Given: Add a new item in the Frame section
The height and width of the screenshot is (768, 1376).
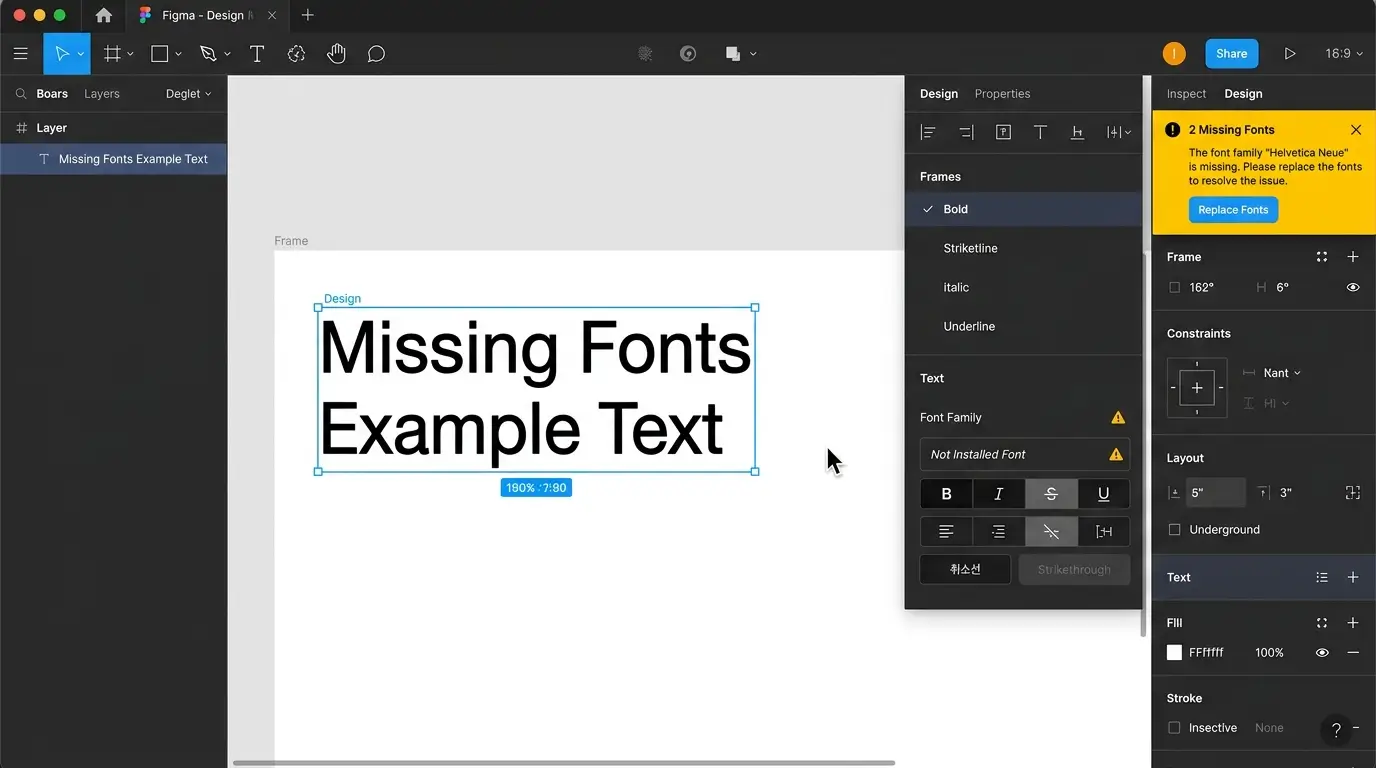Looking at the screenshot, I should 1353,257.
